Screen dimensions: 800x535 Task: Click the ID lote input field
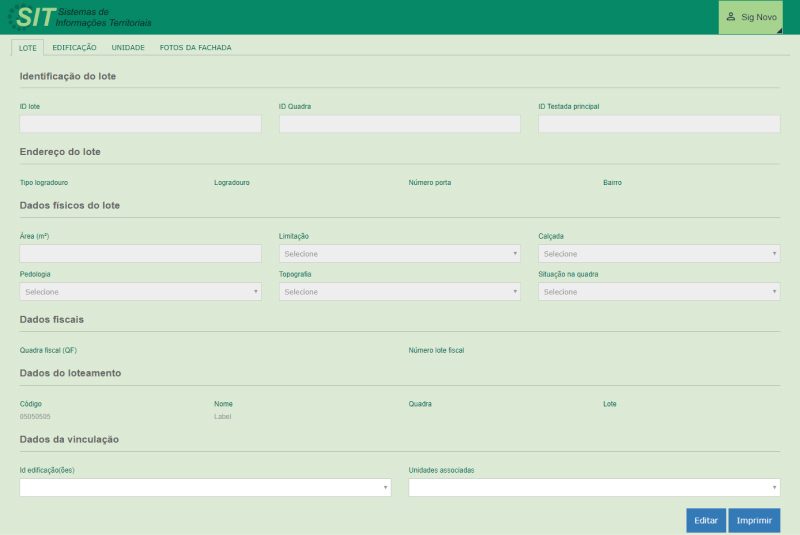140,124
